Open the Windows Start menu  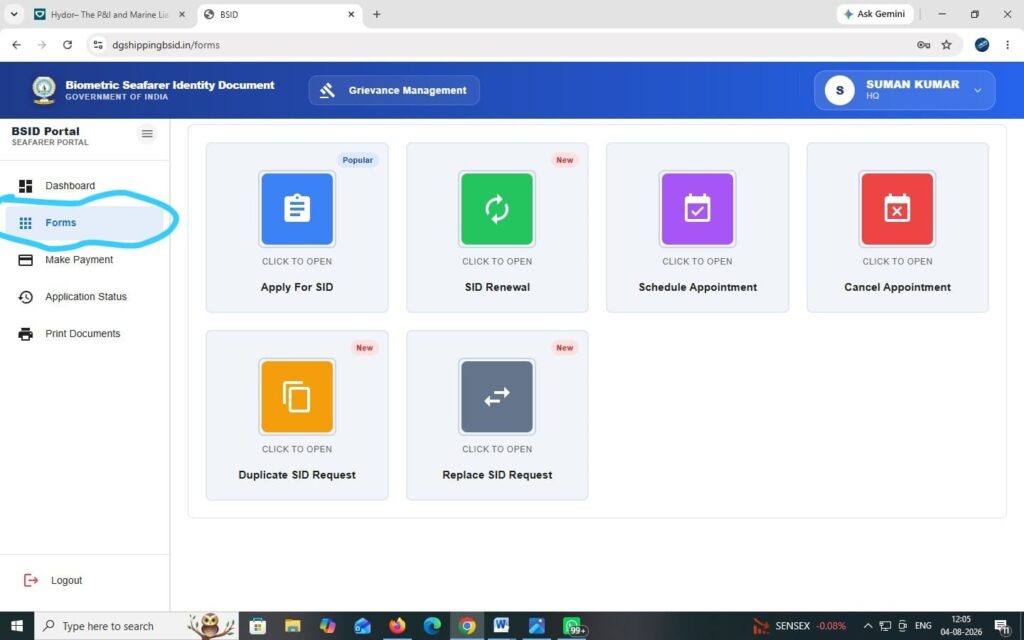[17, 626]
